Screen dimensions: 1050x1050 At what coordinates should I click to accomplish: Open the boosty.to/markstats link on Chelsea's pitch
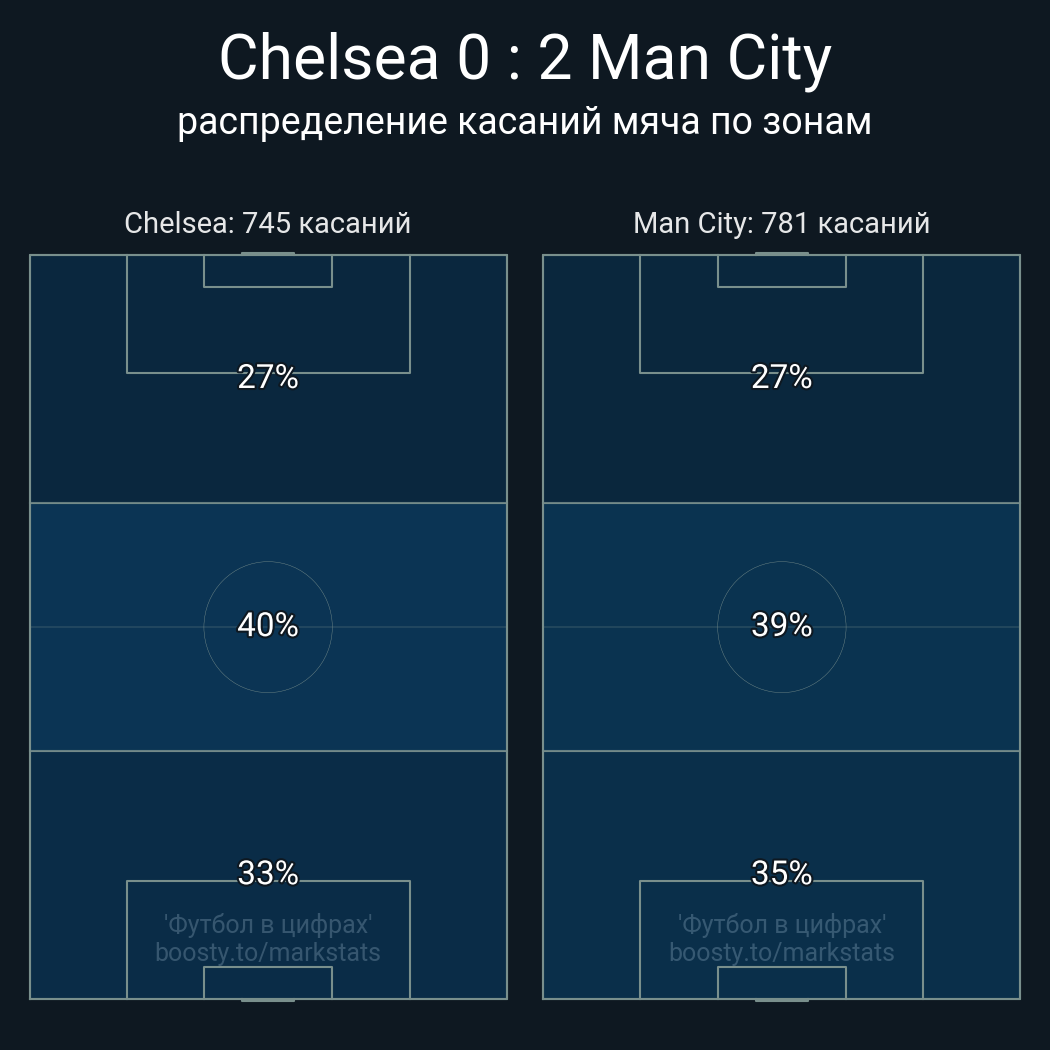[x=267, y=952]
